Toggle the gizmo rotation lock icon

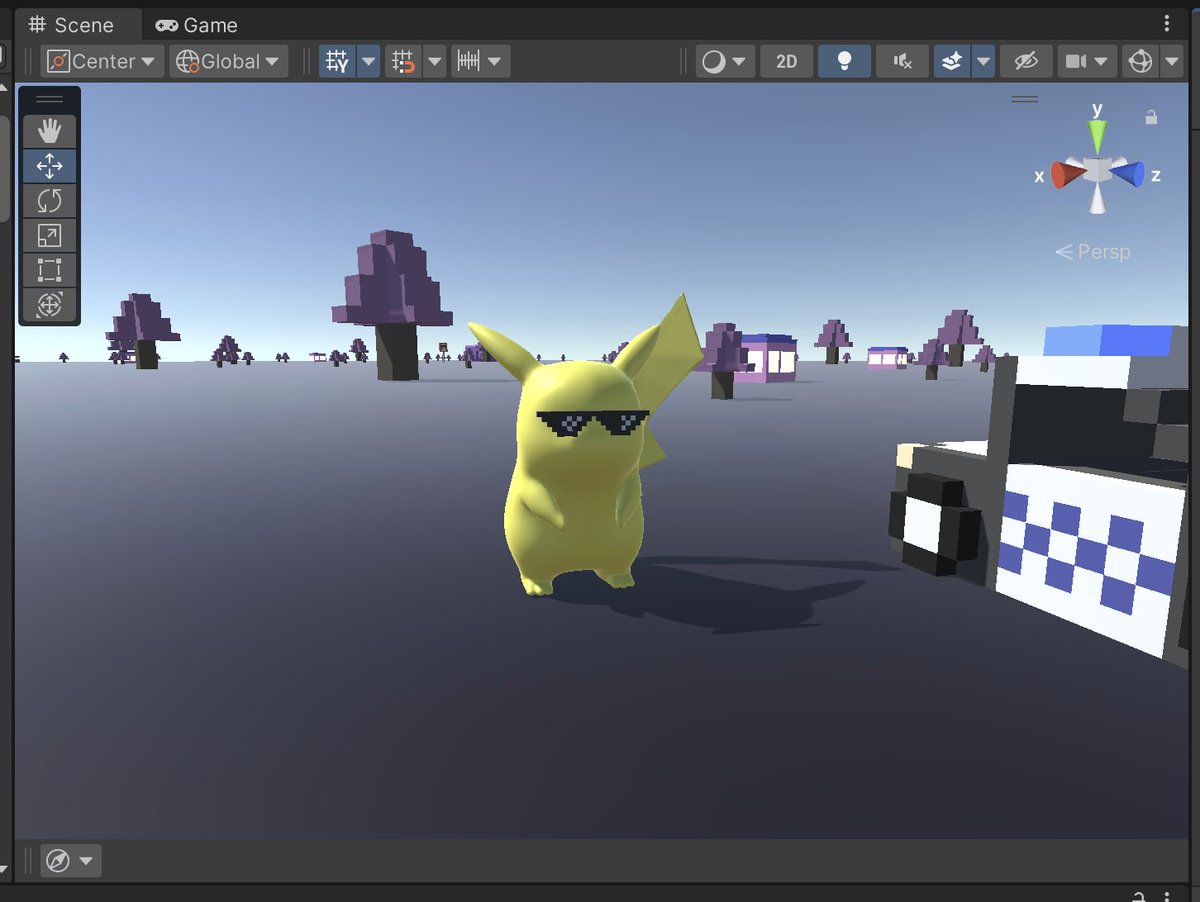[1151, 118]
